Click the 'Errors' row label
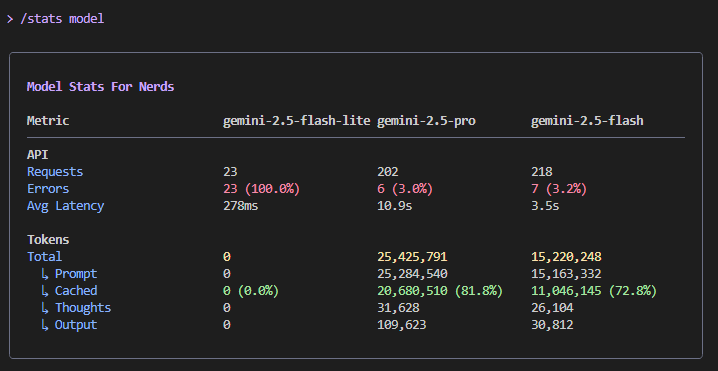718x371 pixels. pyautogui.click(x=48, y=189)
